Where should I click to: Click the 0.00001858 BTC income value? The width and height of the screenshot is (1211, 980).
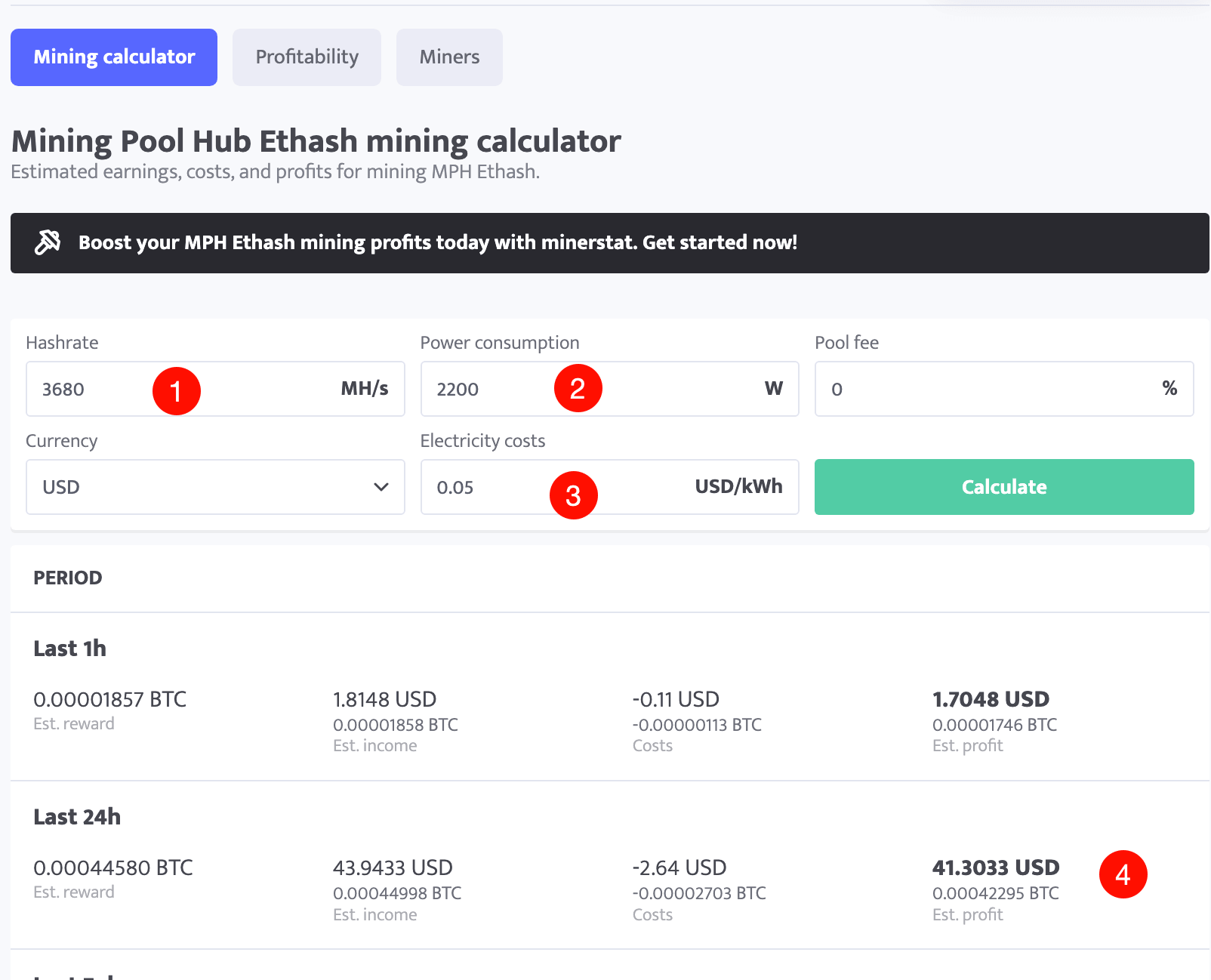coord(396,725)
